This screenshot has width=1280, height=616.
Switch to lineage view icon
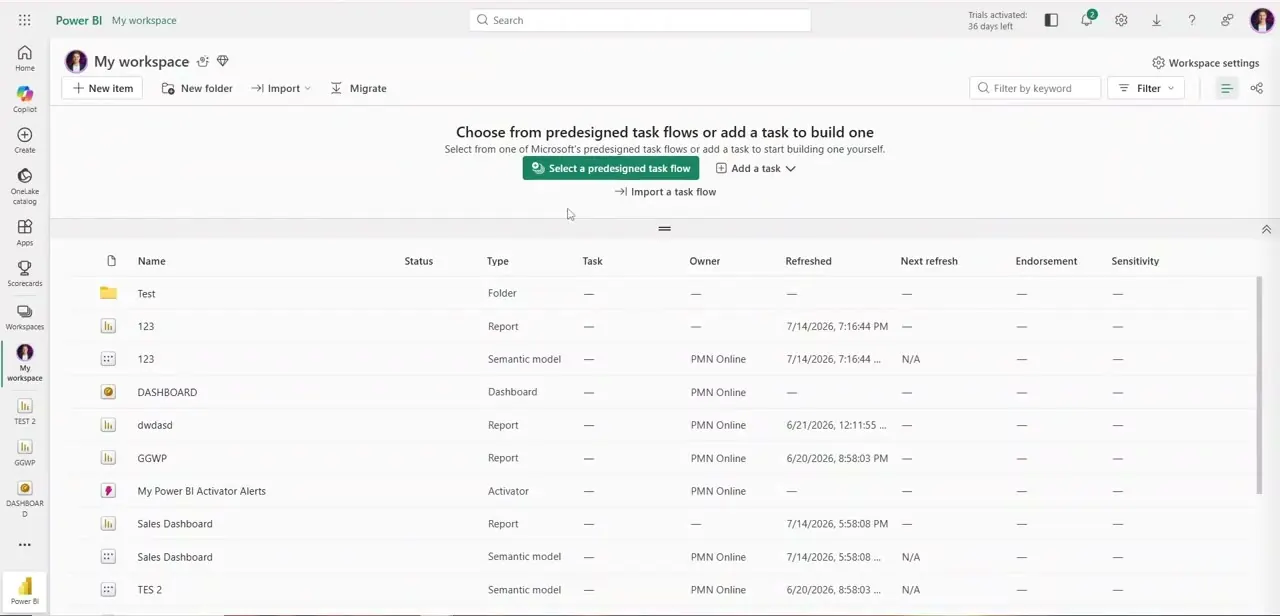[x=1256, y=88]
